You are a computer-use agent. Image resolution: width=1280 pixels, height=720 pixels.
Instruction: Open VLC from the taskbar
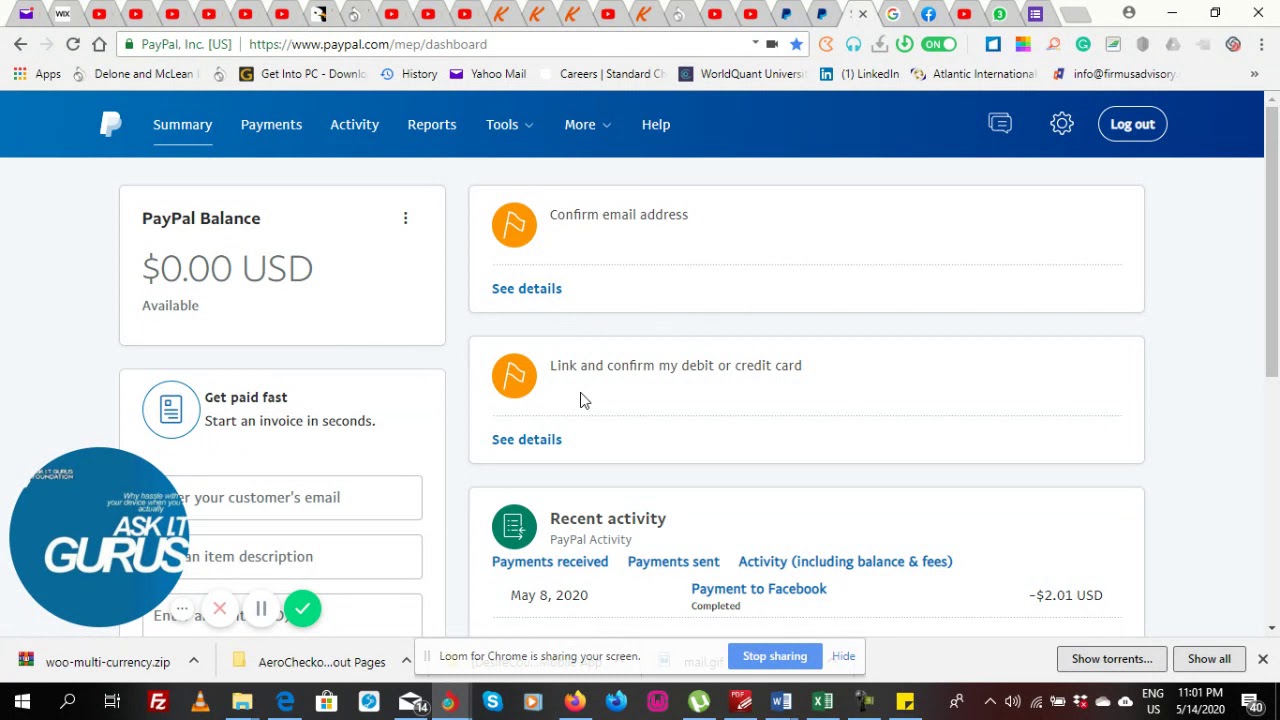pos(200,702)
